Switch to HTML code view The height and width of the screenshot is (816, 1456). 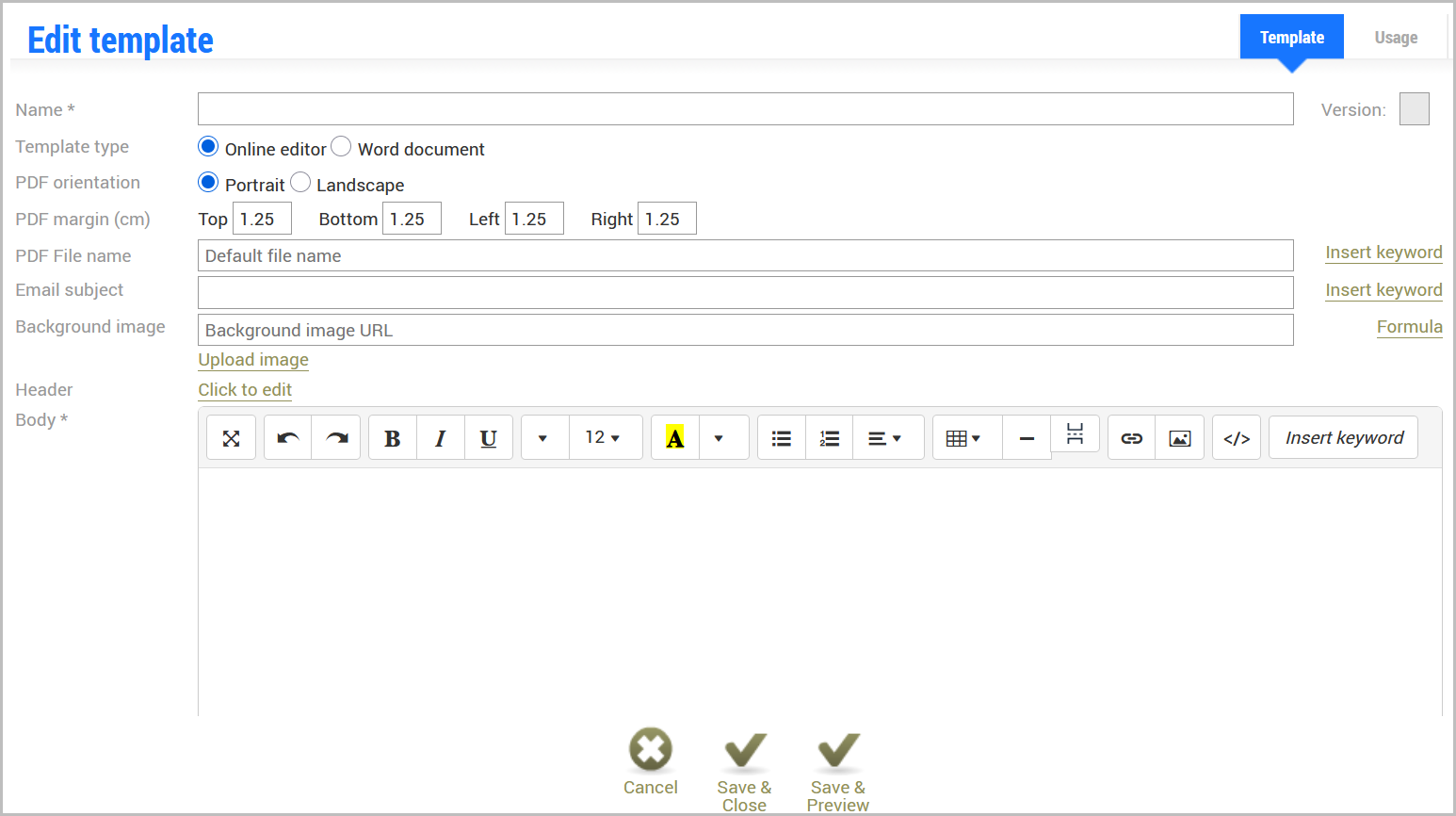click(1237, 438)
